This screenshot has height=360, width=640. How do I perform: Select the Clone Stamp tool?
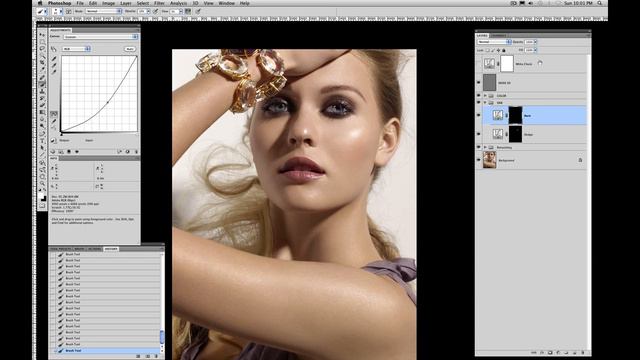click(x=42, y=91)
